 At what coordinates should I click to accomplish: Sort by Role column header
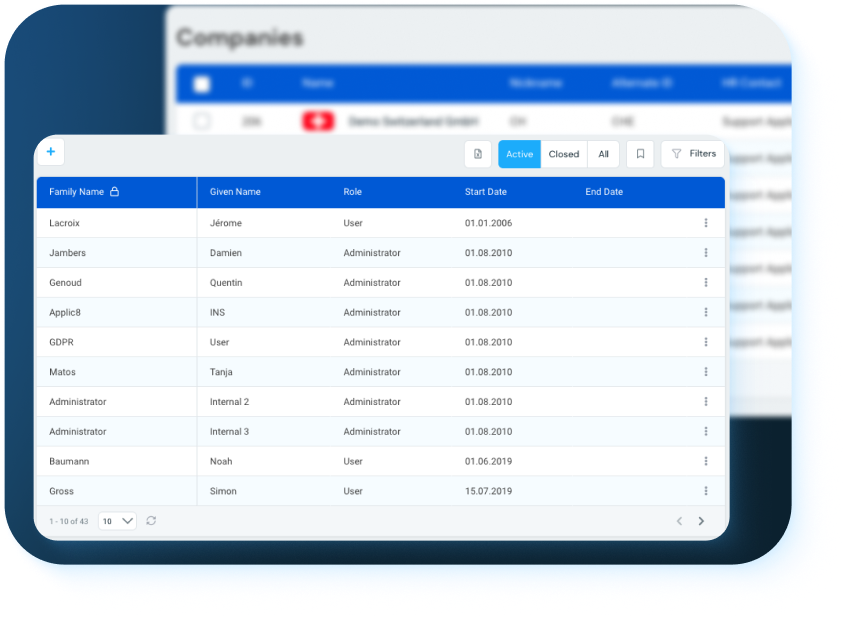coord(352,192)
